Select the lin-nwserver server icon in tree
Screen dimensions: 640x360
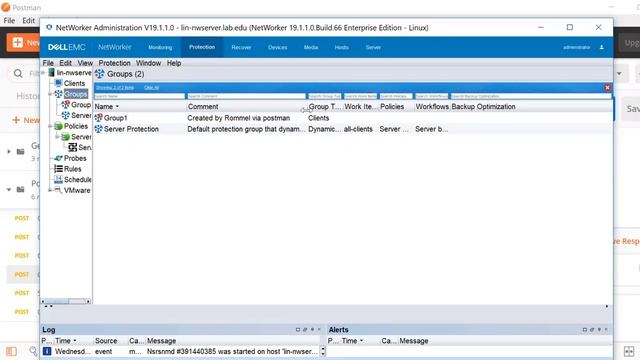pos(51,73)
